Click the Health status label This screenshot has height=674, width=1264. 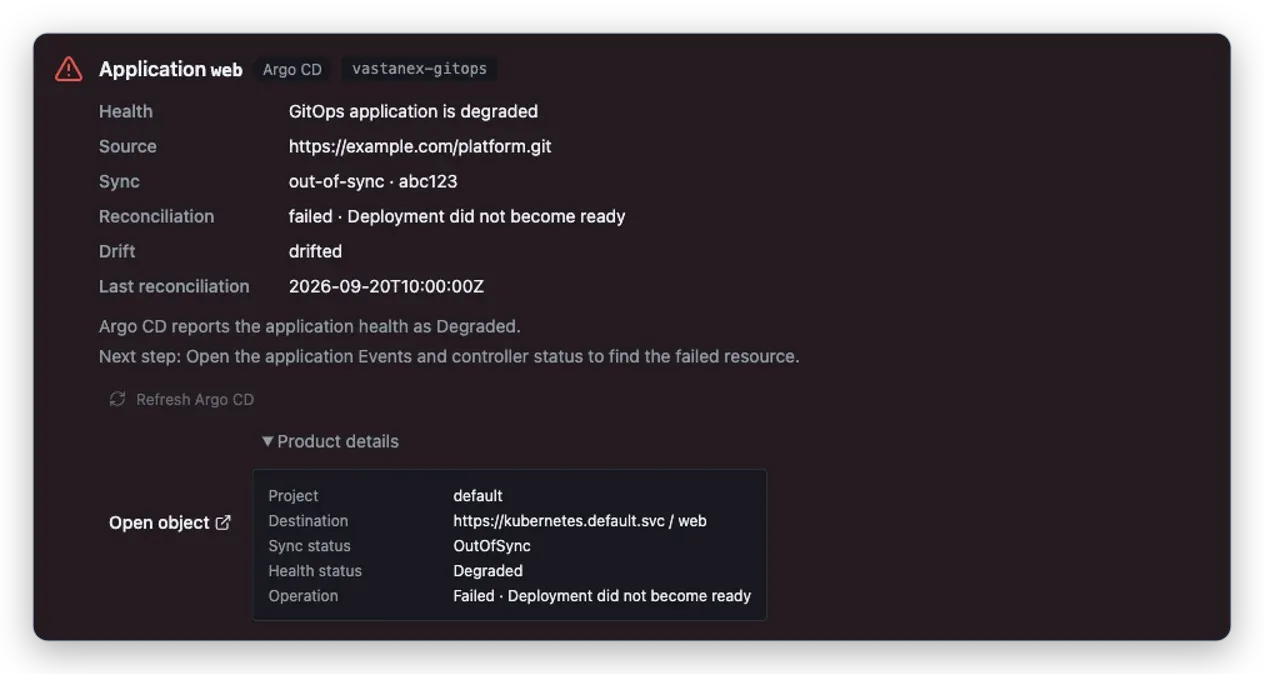click(x=315, y=571)
